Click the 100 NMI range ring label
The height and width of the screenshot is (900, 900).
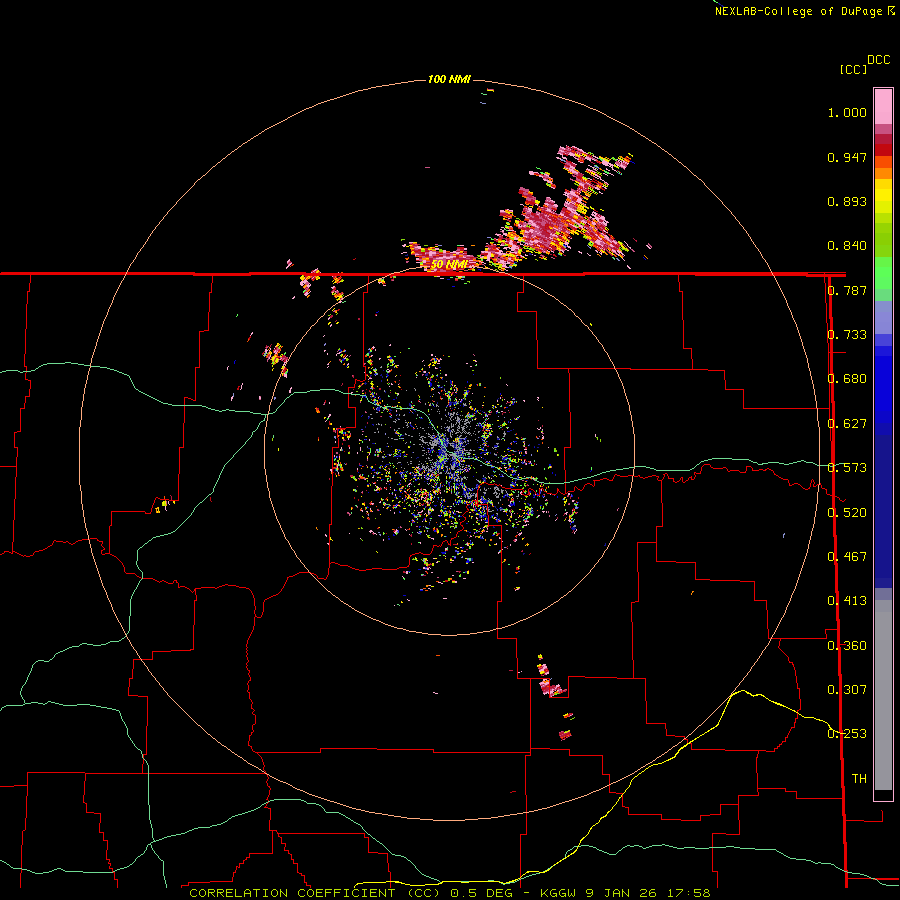(x=449, y=79)
